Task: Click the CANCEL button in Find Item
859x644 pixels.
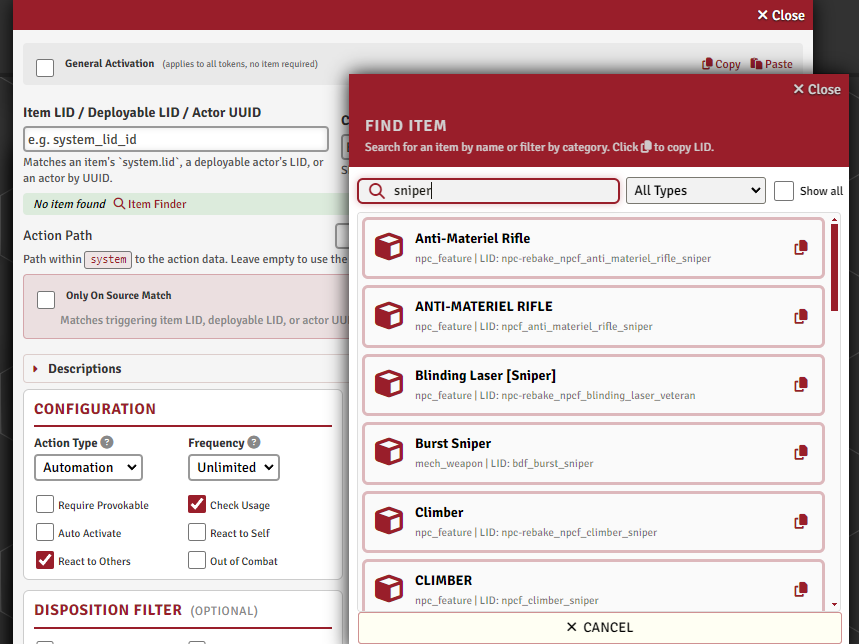Action: pos(599,627)
